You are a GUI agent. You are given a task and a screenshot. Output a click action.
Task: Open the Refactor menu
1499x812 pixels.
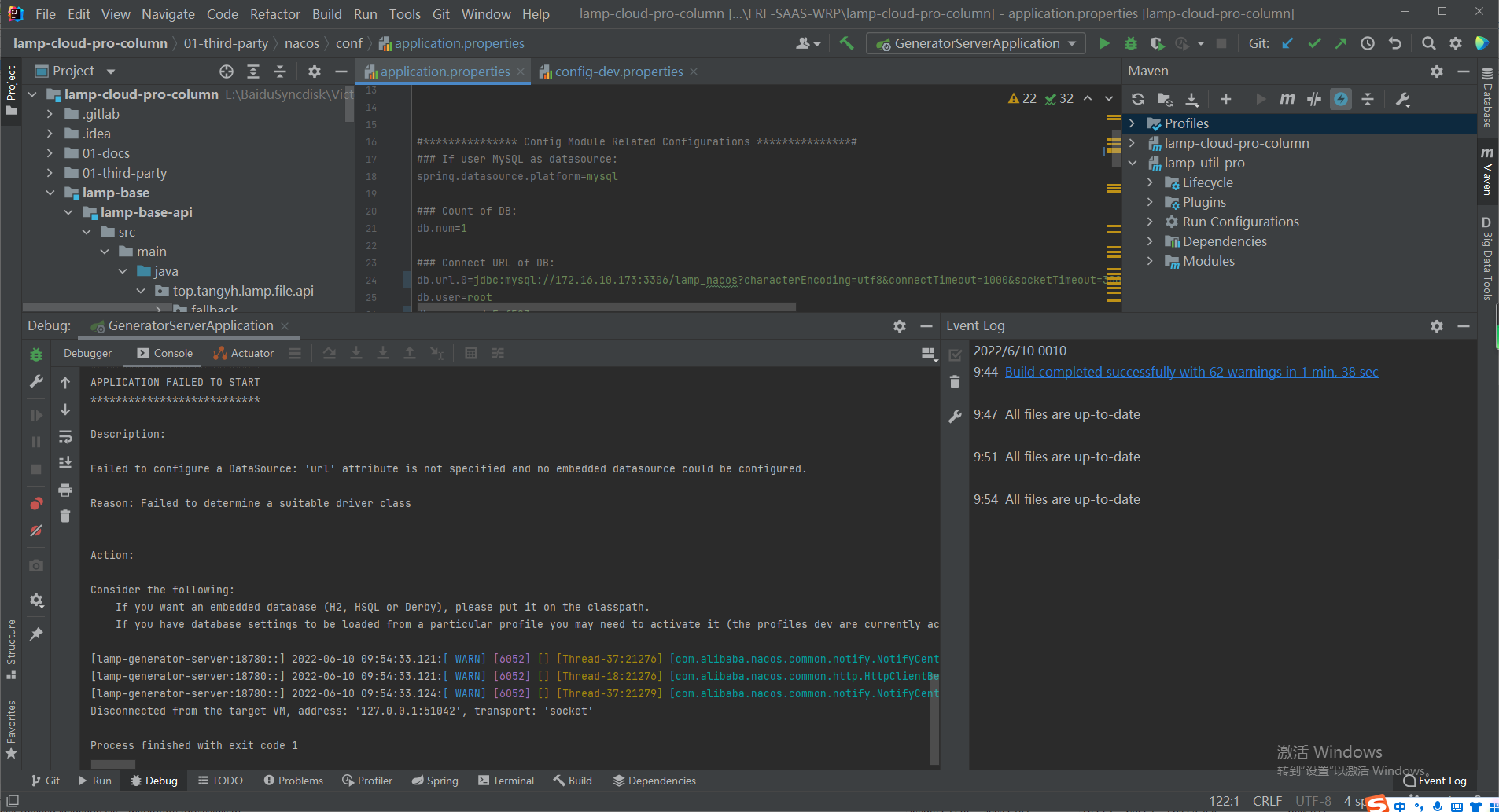pyautogui.click(x=274, y=14)
